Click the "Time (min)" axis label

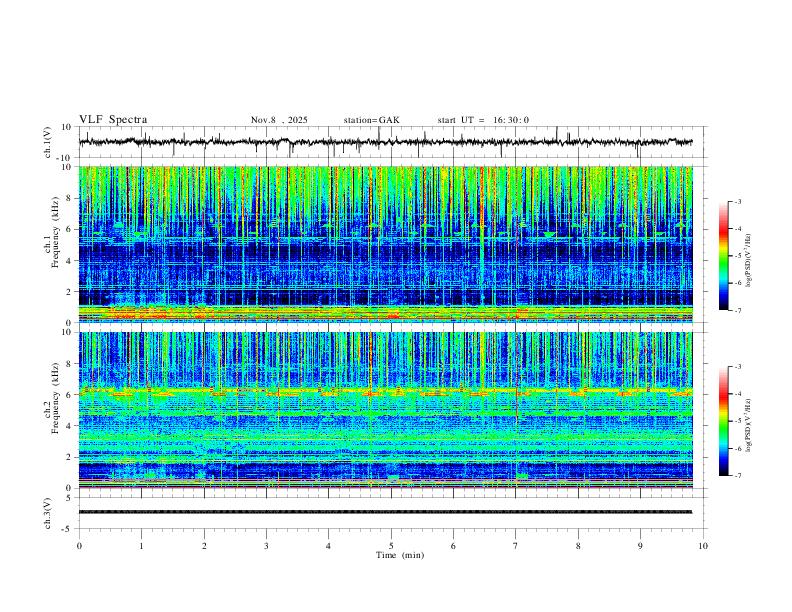click(400, 555)
